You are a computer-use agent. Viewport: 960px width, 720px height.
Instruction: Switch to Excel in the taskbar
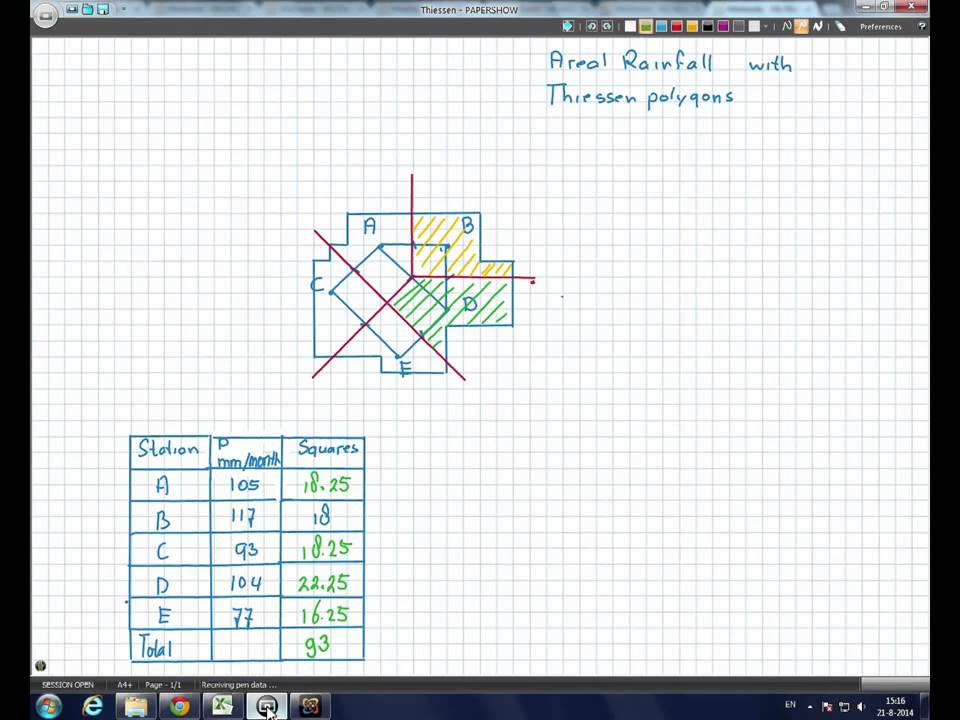point(223,707)
